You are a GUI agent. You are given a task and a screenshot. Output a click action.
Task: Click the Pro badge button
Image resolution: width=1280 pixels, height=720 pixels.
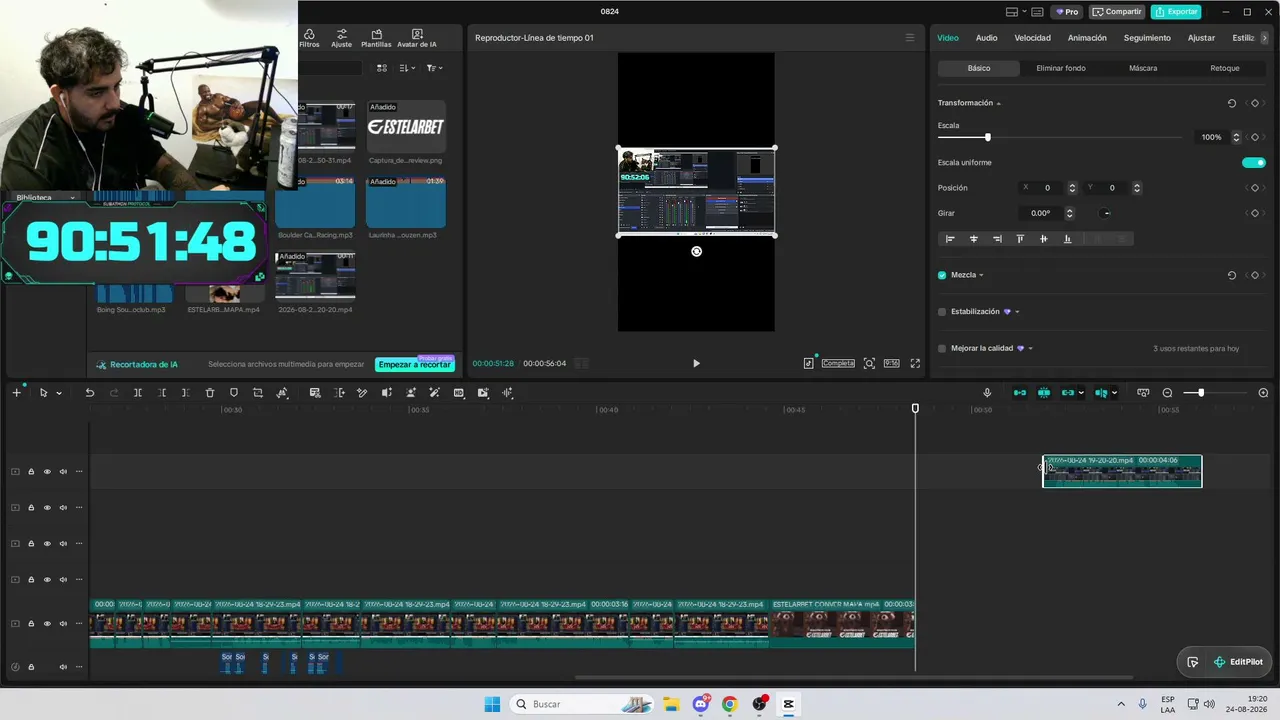pyautogui.click(x=1066, y=12)
